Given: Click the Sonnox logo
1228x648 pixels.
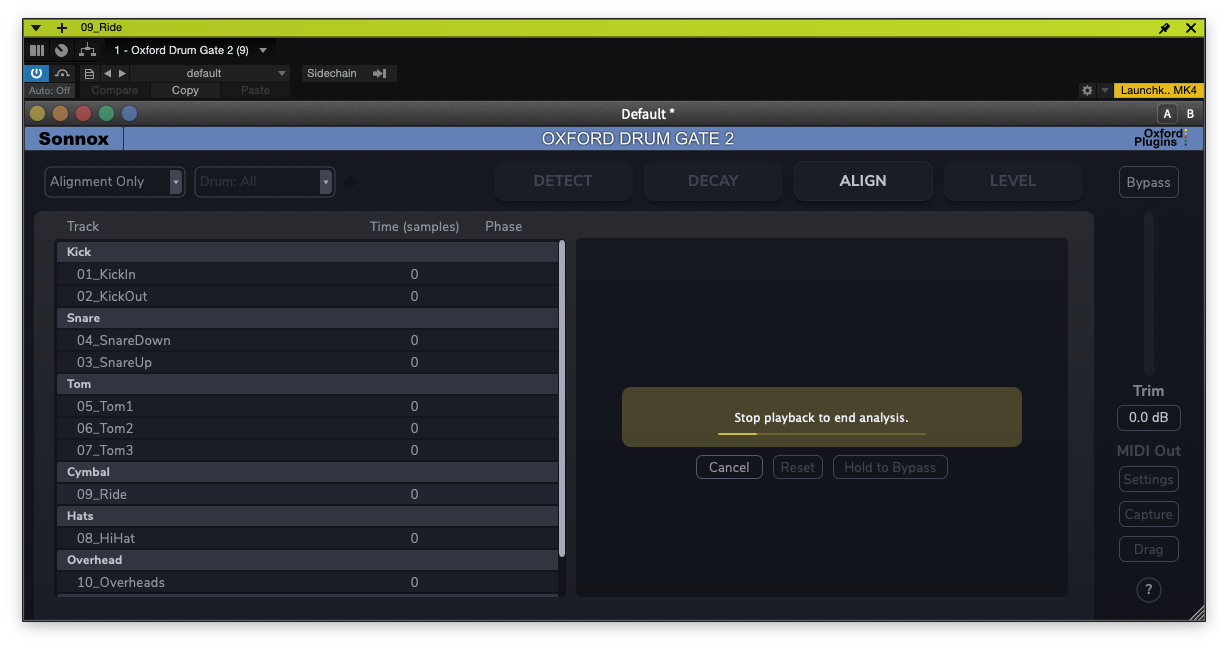Looking at the screenshot, I should pos(74,139).
